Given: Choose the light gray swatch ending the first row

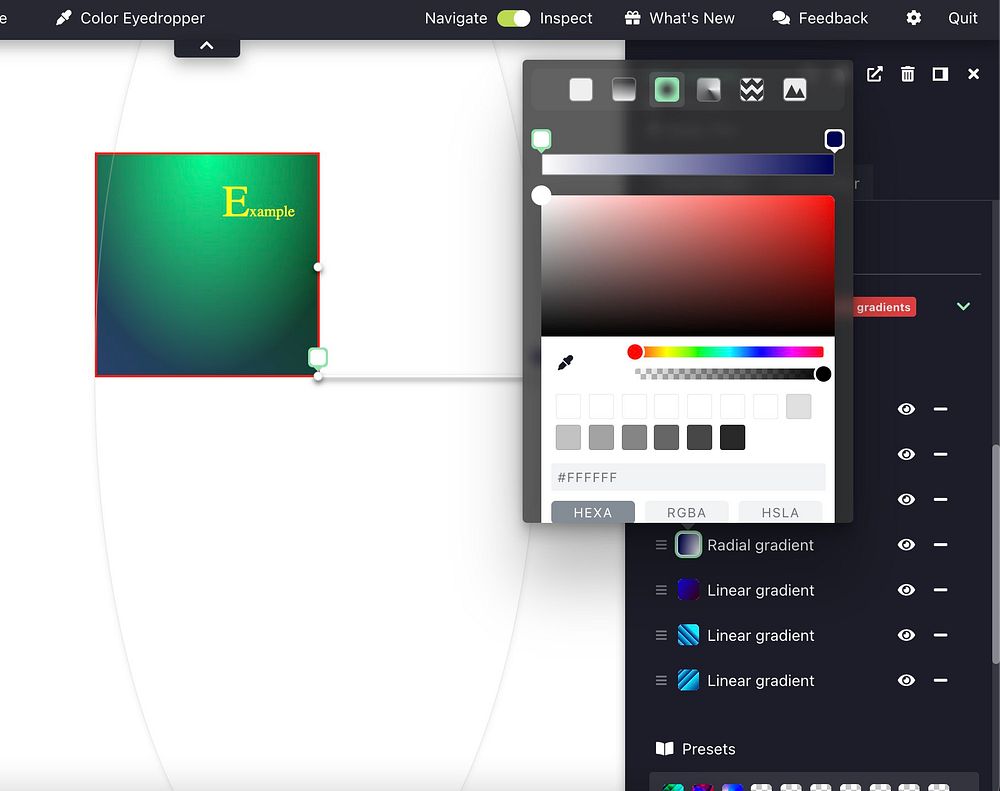Looking at the screenshot, I should click(x=798, y=406).
